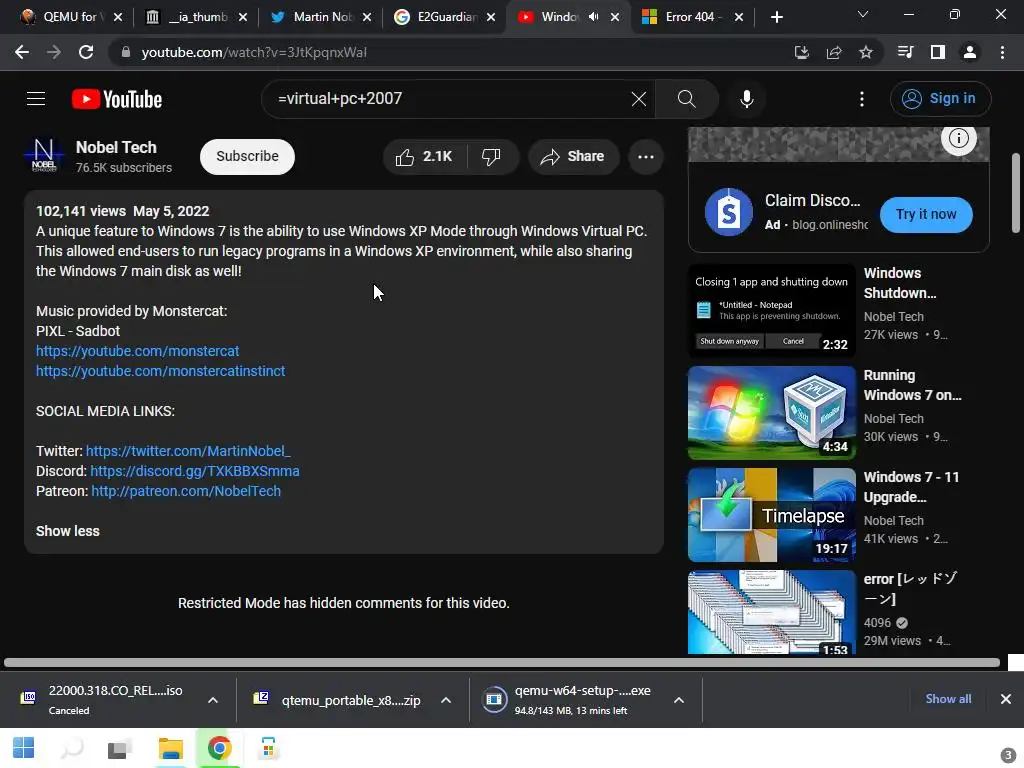The width and height of the screenshot is (1024, 768).
Task: Open Running Windows 7 video thumbnail
Action: click(771, 413)
